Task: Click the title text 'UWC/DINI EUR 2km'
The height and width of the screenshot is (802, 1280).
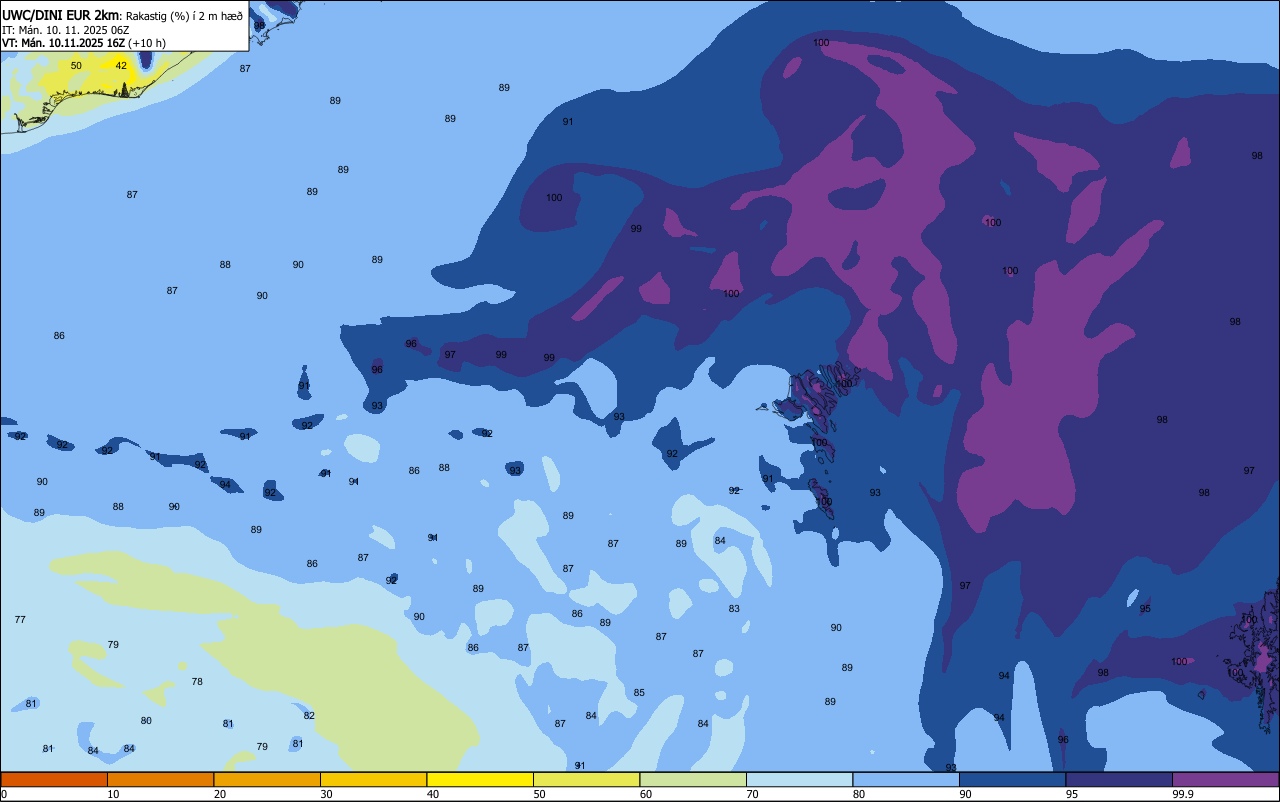Action: point(60,15)
